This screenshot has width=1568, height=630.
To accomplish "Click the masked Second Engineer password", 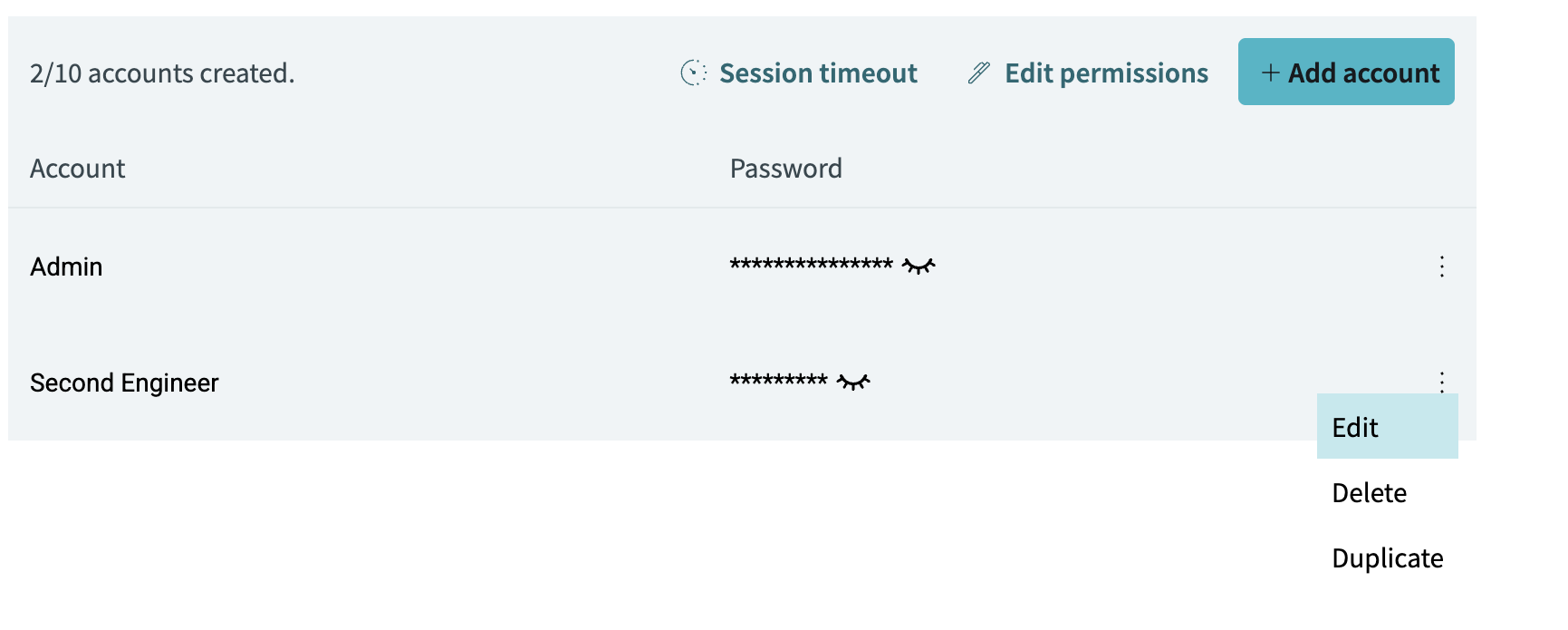I will (779, 380).
